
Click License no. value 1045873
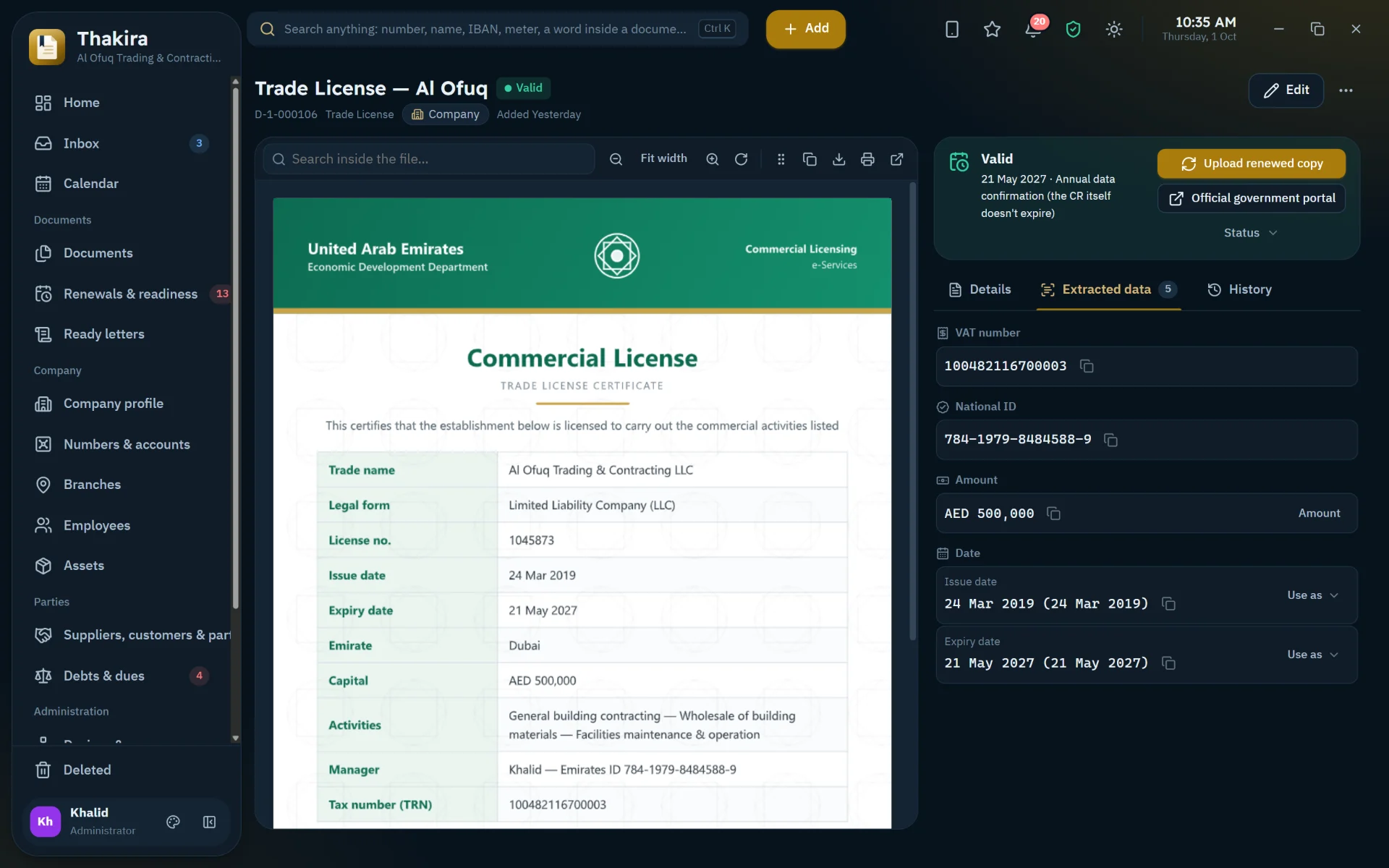click(x=531, y=540)
